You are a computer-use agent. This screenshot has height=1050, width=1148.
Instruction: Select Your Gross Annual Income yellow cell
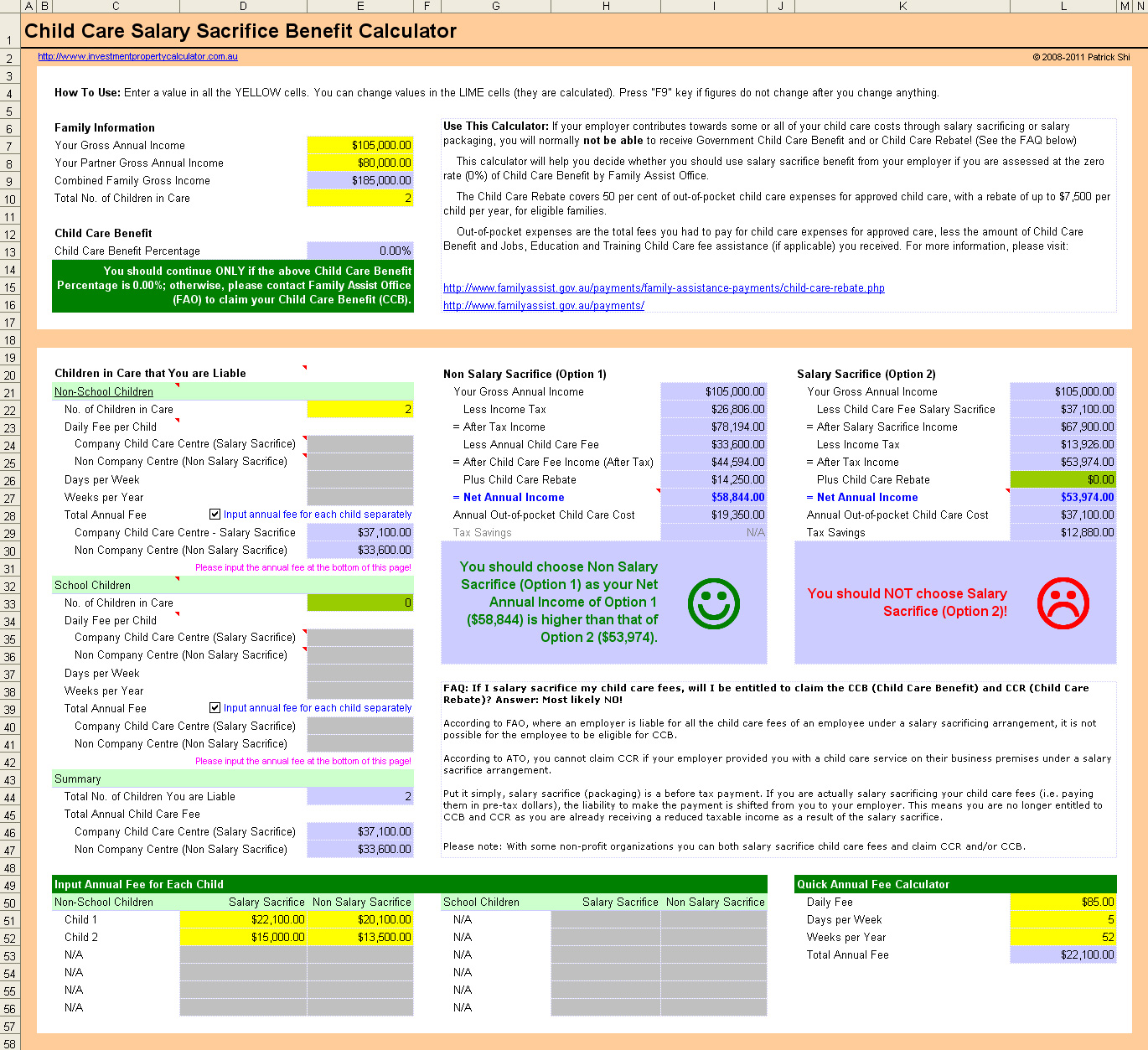(x=360, y=145)
